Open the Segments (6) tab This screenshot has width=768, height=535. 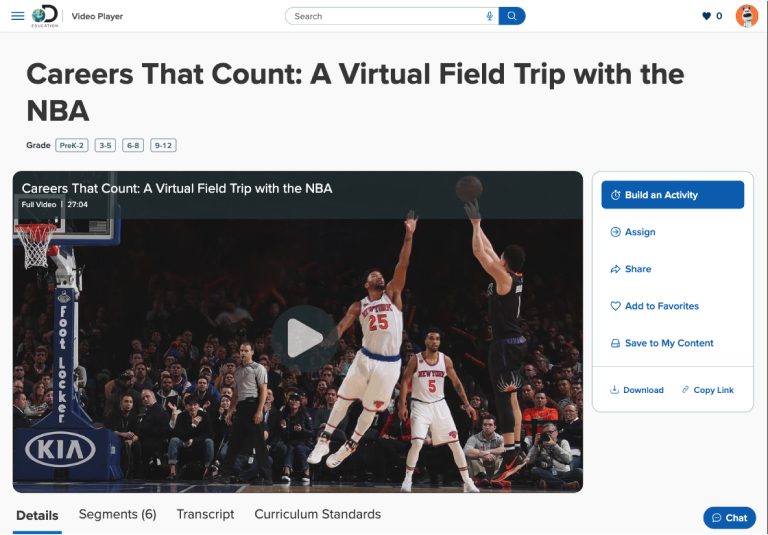point(118,514)
